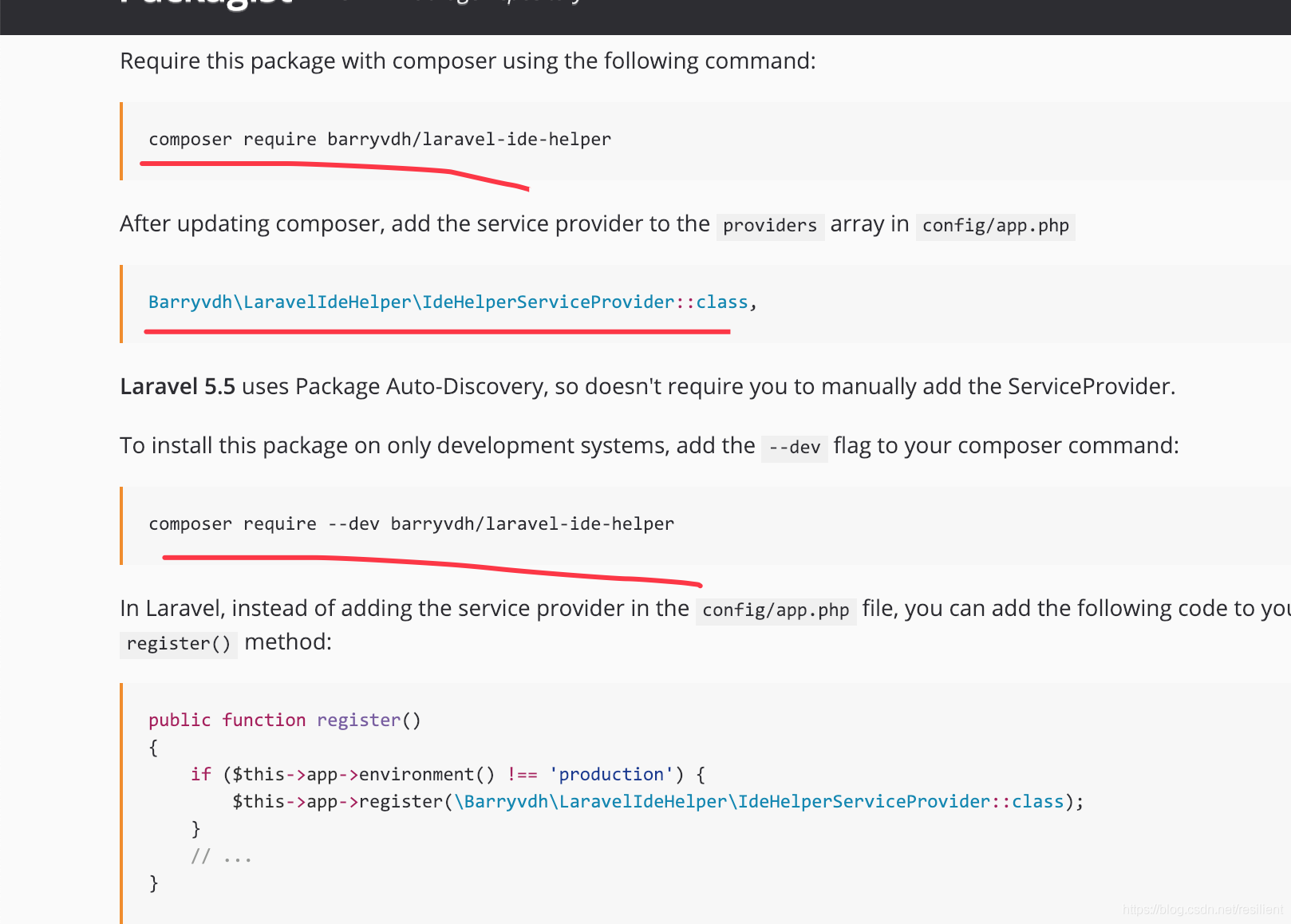Click the $this->app->register code line

tap(658, 801)
